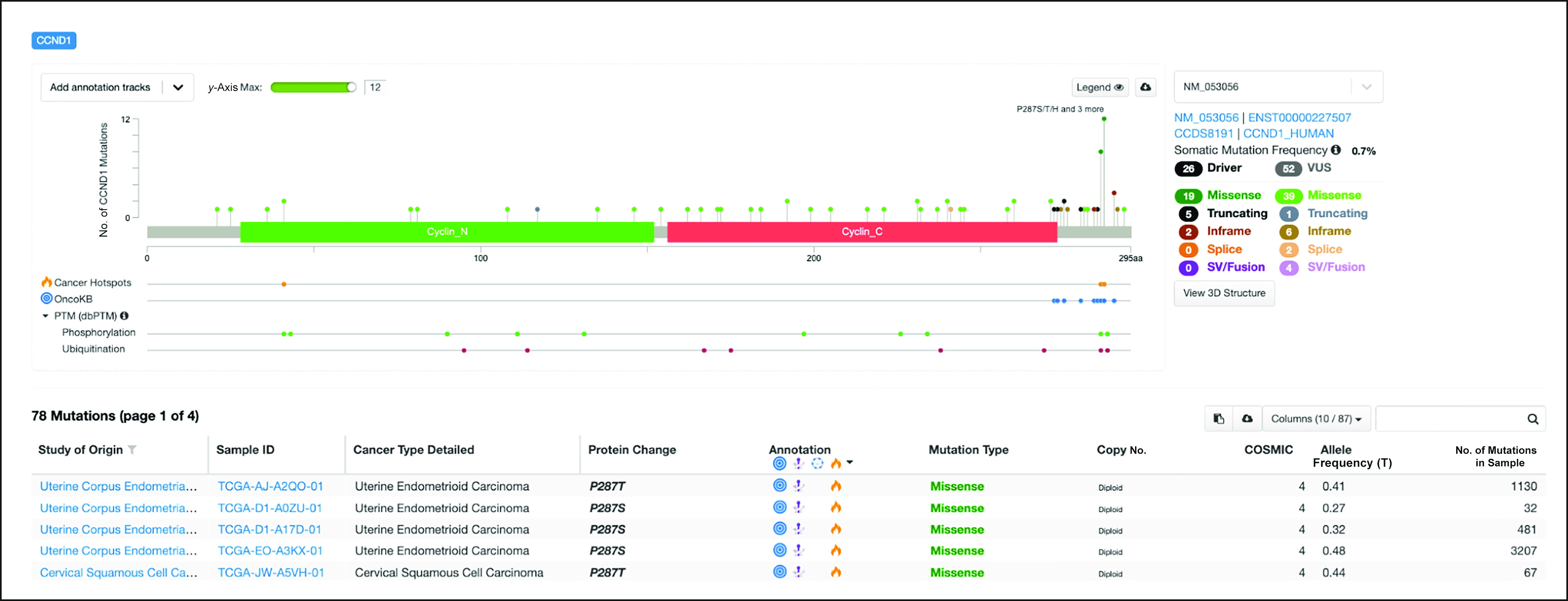Image resolution: width=1568 pixels, height=601 pixels.
Task: Toggle driver Inframe badge showing 2
Action: (x=1188, y=231)
